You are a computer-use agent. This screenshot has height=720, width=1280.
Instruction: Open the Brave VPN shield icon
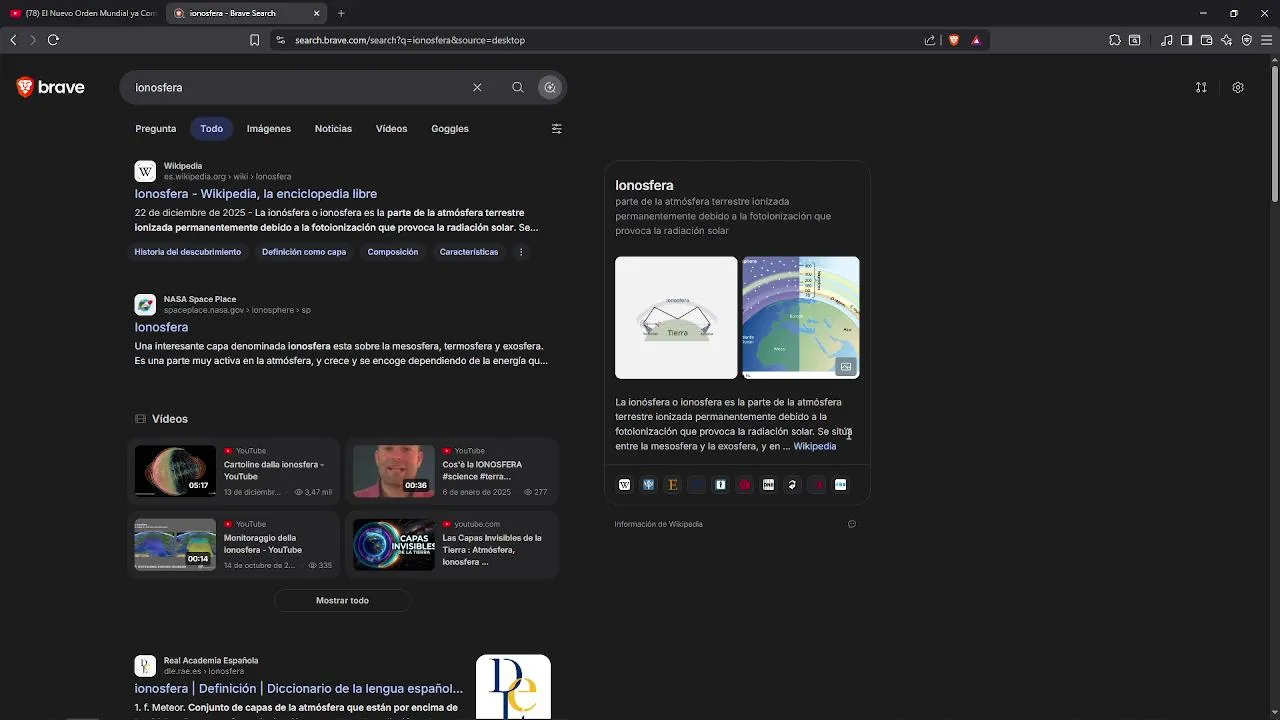click(1247, 40)
